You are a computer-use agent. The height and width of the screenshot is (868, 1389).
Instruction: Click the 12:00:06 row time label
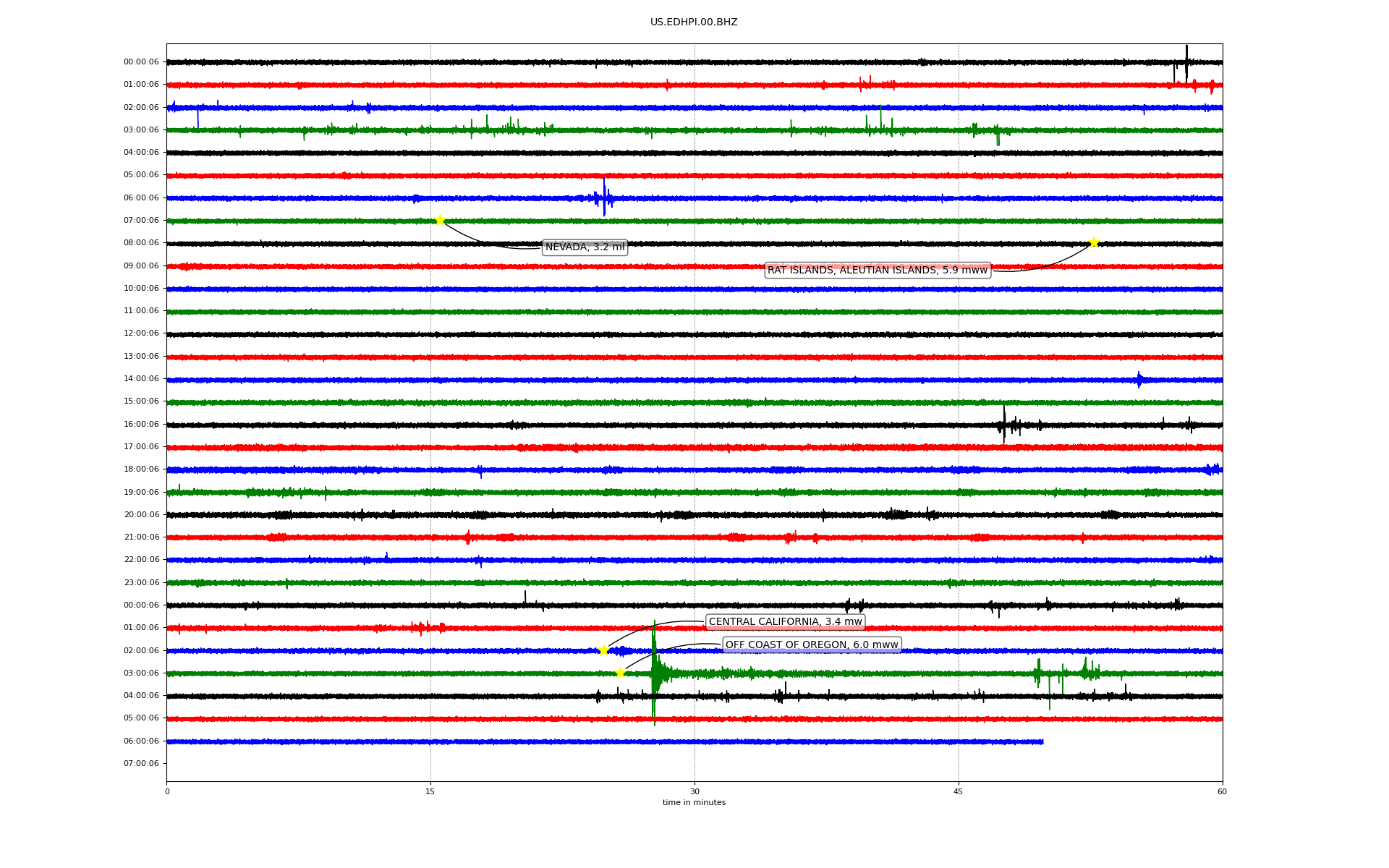coord(141,333)
